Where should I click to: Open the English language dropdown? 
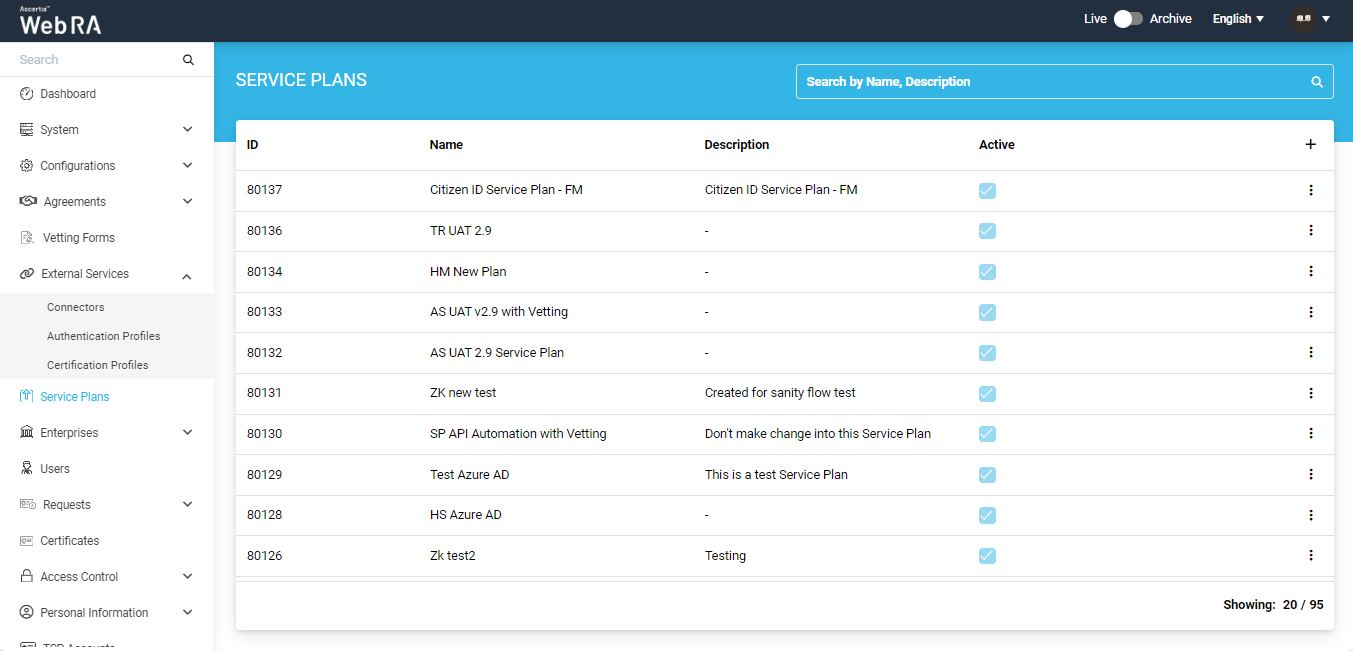point(1238,19)
